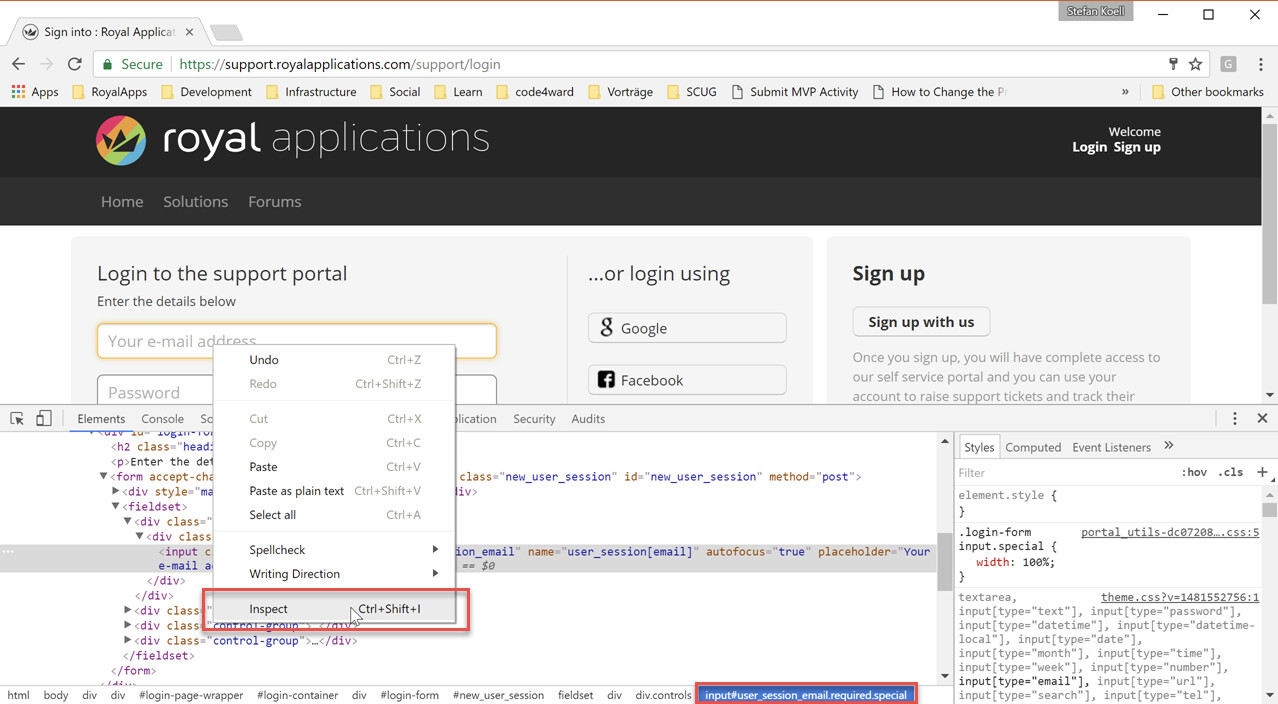Bookmark page with the star icon

point(1195,64)
